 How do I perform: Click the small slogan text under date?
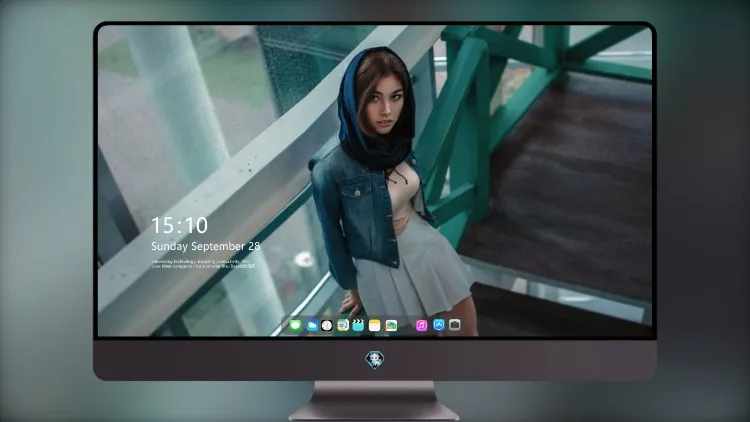tap(203, 264)
